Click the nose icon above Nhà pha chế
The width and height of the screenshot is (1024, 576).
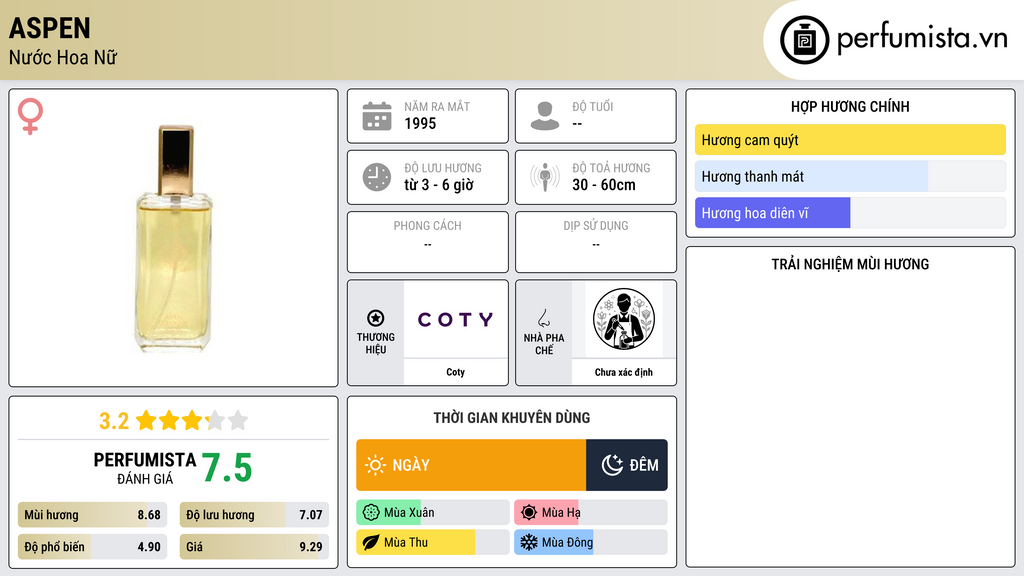(543, 318)
